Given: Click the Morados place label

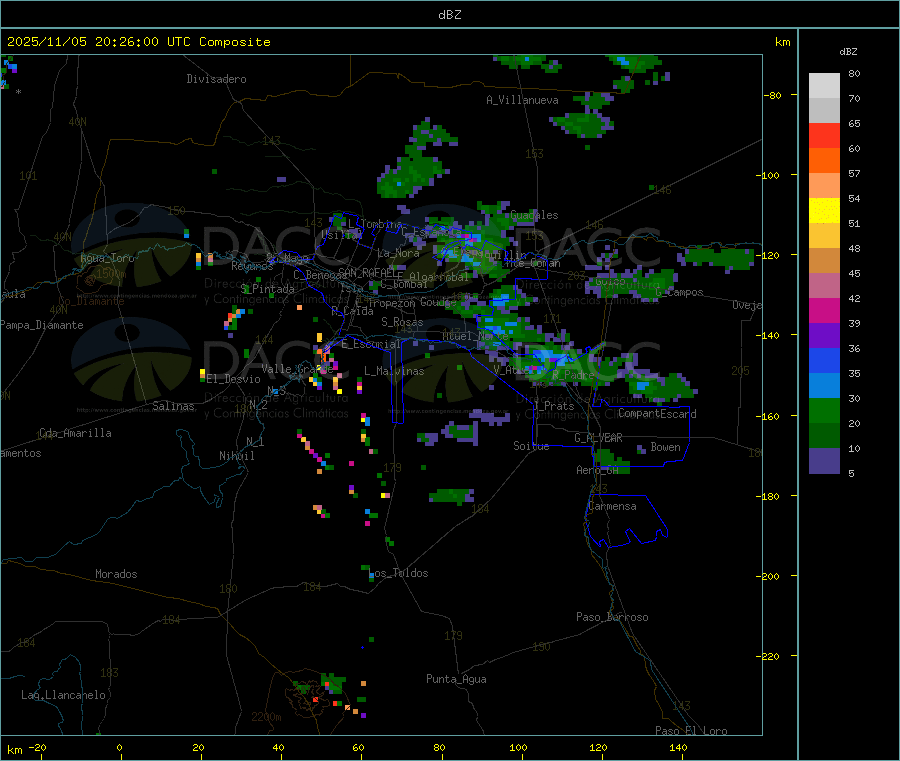Looking at the screenshot, I should pos(116,574).
